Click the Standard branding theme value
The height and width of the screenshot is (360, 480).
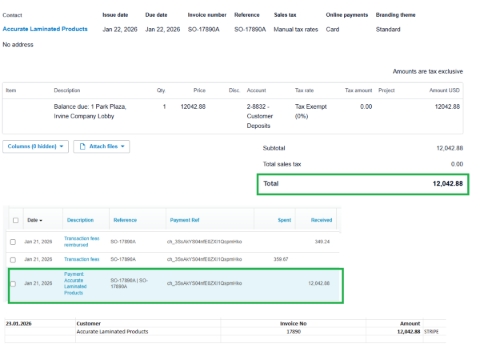point(388,29)
